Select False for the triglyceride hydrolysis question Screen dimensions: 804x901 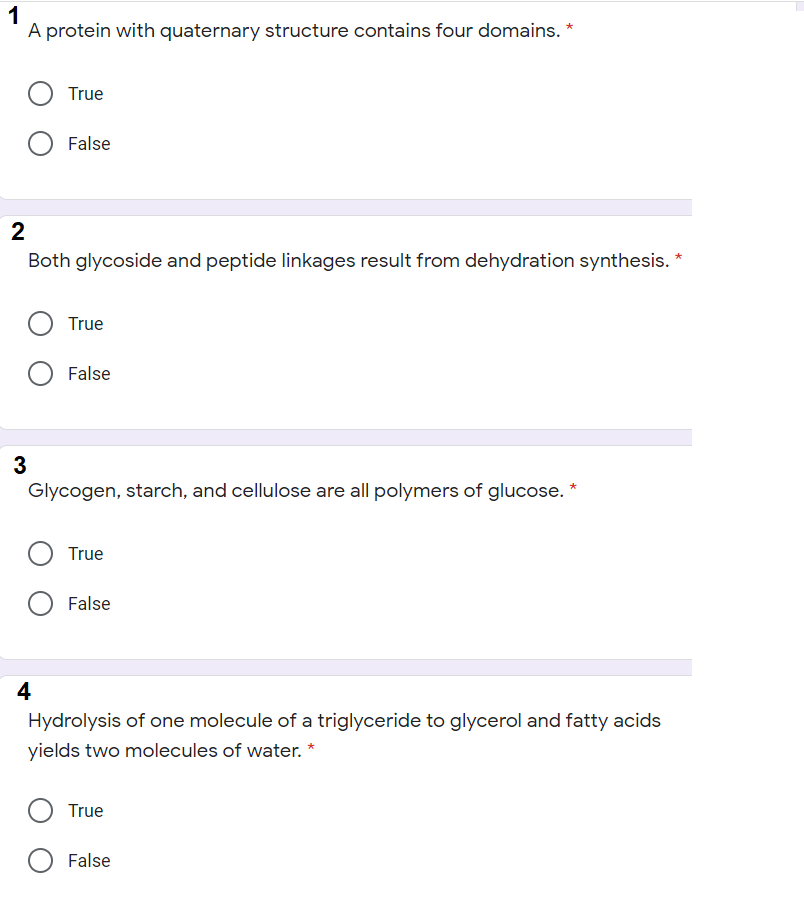point(40,860)
